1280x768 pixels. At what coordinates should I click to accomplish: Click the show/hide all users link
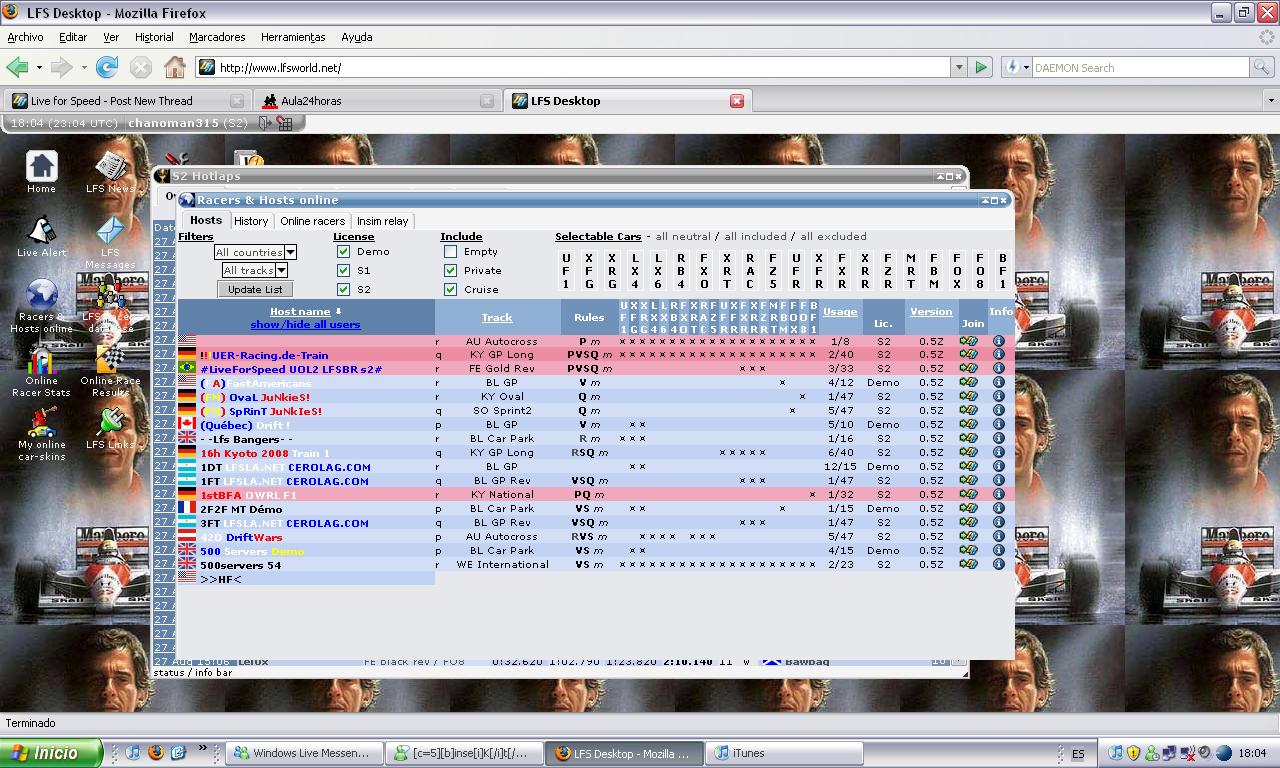[305, 324]
